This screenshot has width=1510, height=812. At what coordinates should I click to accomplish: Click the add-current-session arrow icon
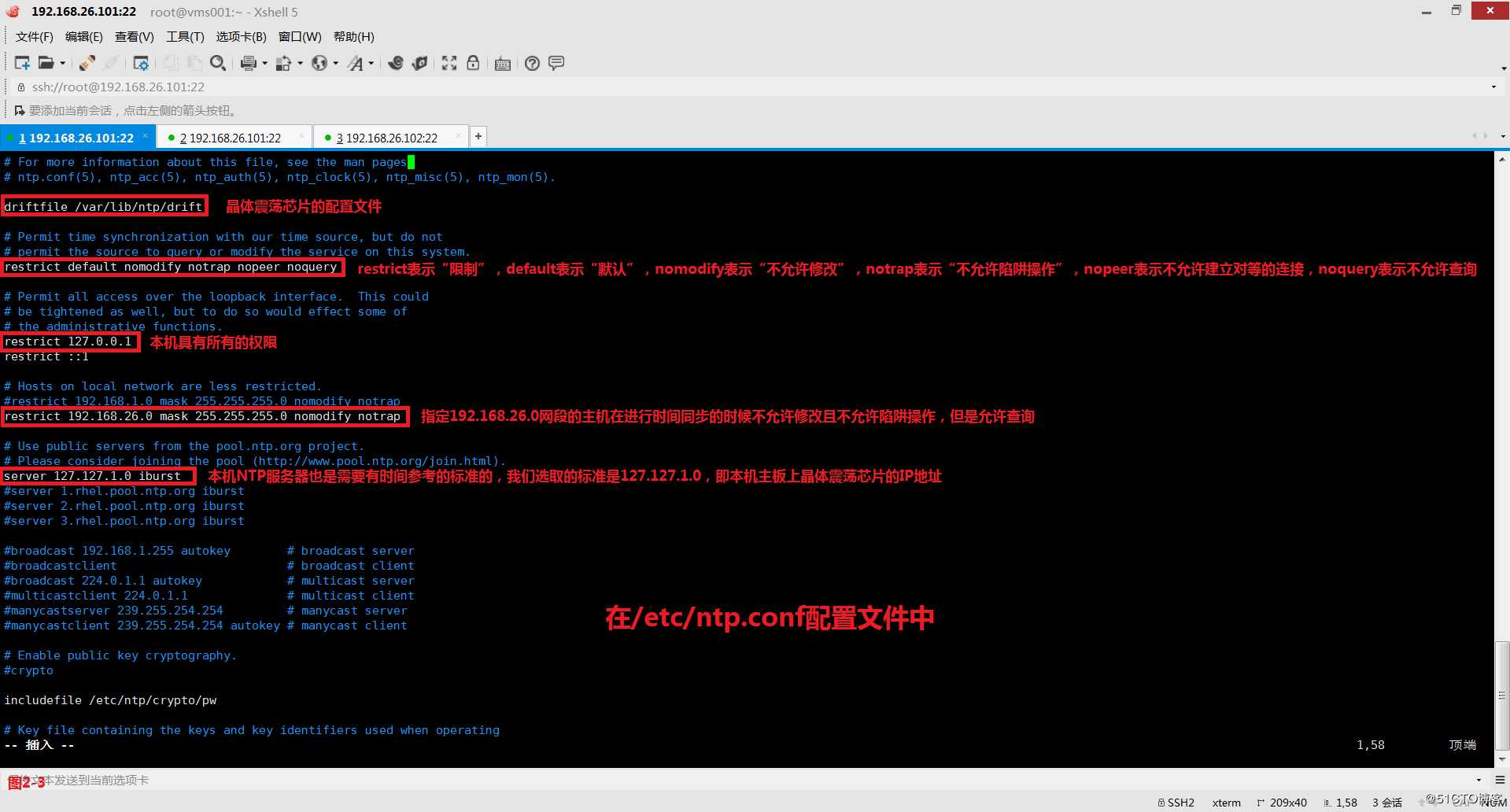[x=20, y=111]
